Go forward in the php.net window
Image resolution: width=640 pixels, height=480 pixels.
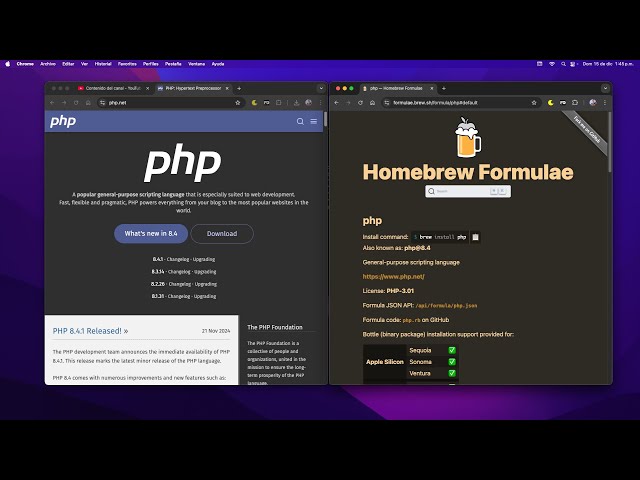(x=64, y=103)
